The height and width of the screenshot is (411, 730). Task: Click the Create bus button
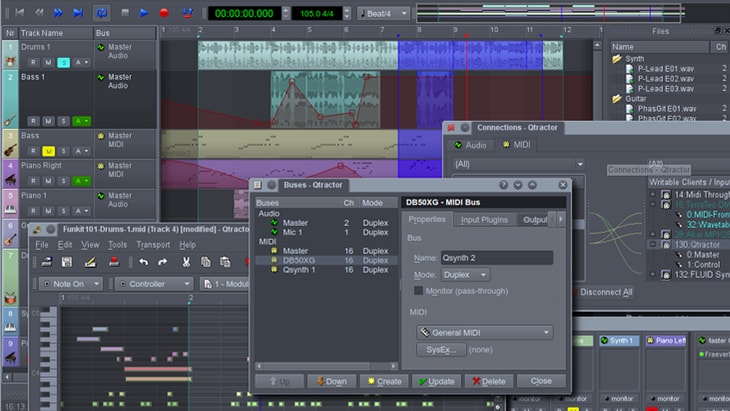pos(384,381)
